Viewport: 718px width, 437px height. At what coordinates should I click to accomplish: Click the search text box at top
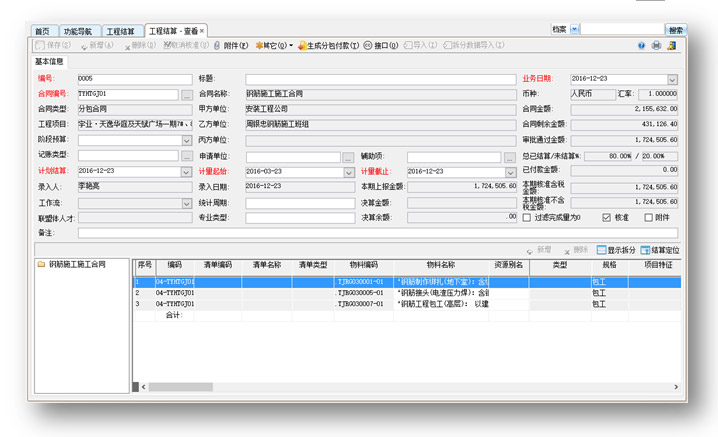(x=622, y=29)
